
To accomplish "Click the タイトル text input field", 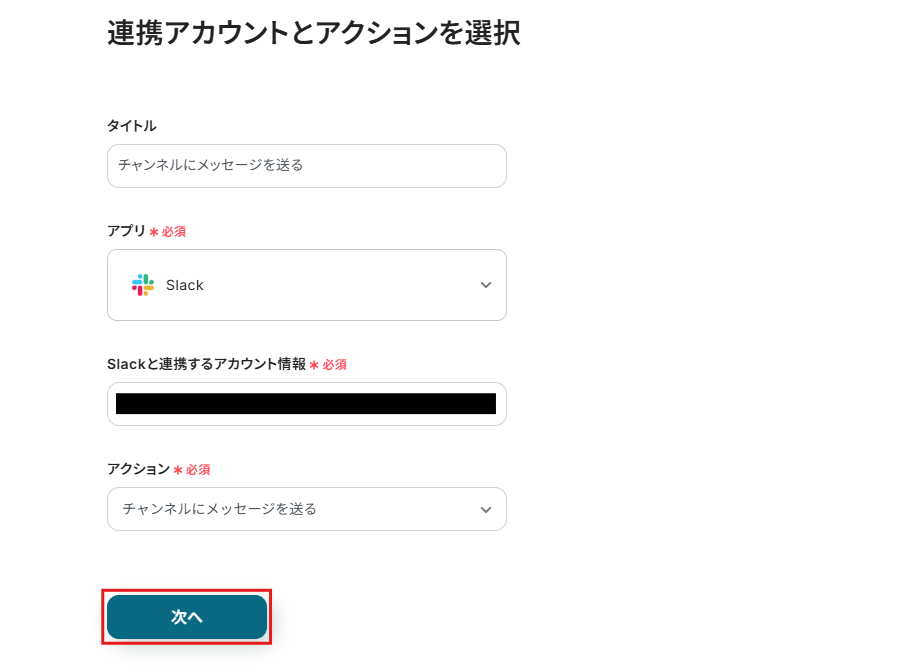I will (x=306, y=166).
